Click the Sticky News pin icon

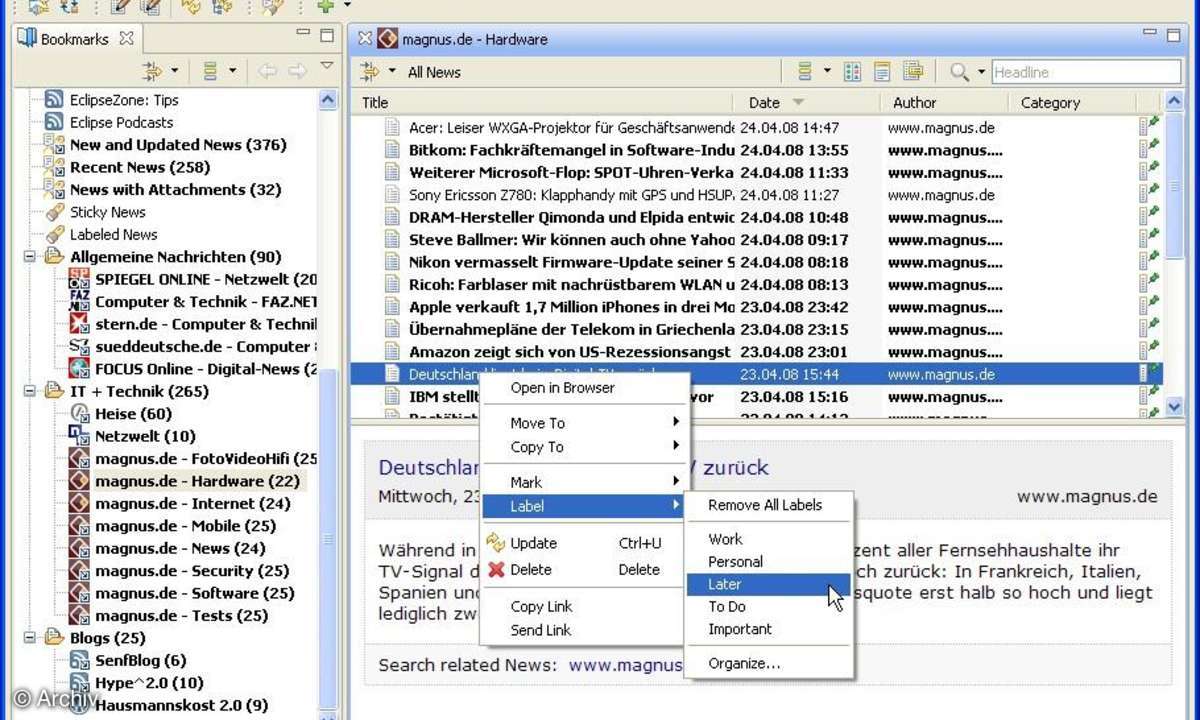[54, 212]
